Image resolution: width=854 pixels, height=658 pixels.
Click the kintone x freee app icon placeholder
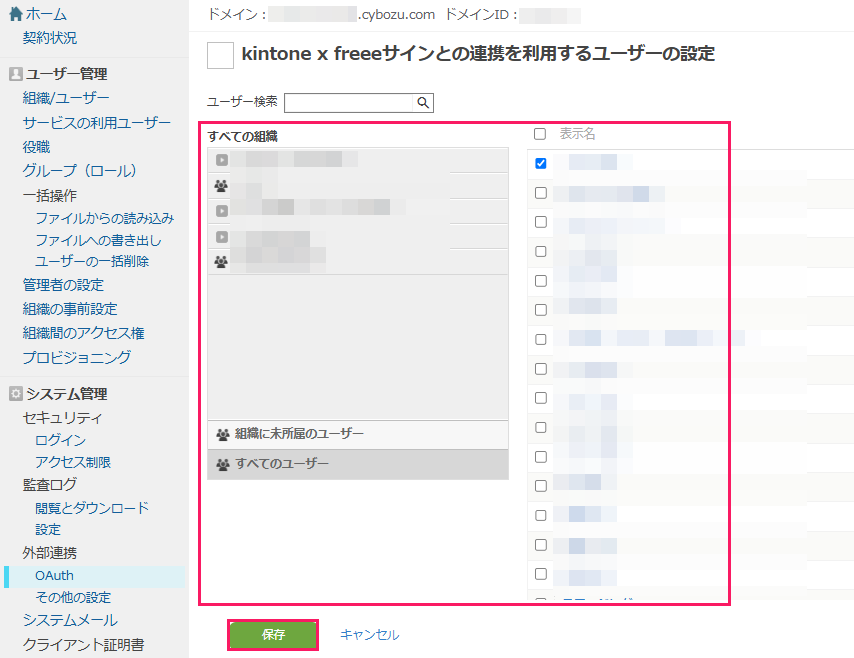click(220, 55)
